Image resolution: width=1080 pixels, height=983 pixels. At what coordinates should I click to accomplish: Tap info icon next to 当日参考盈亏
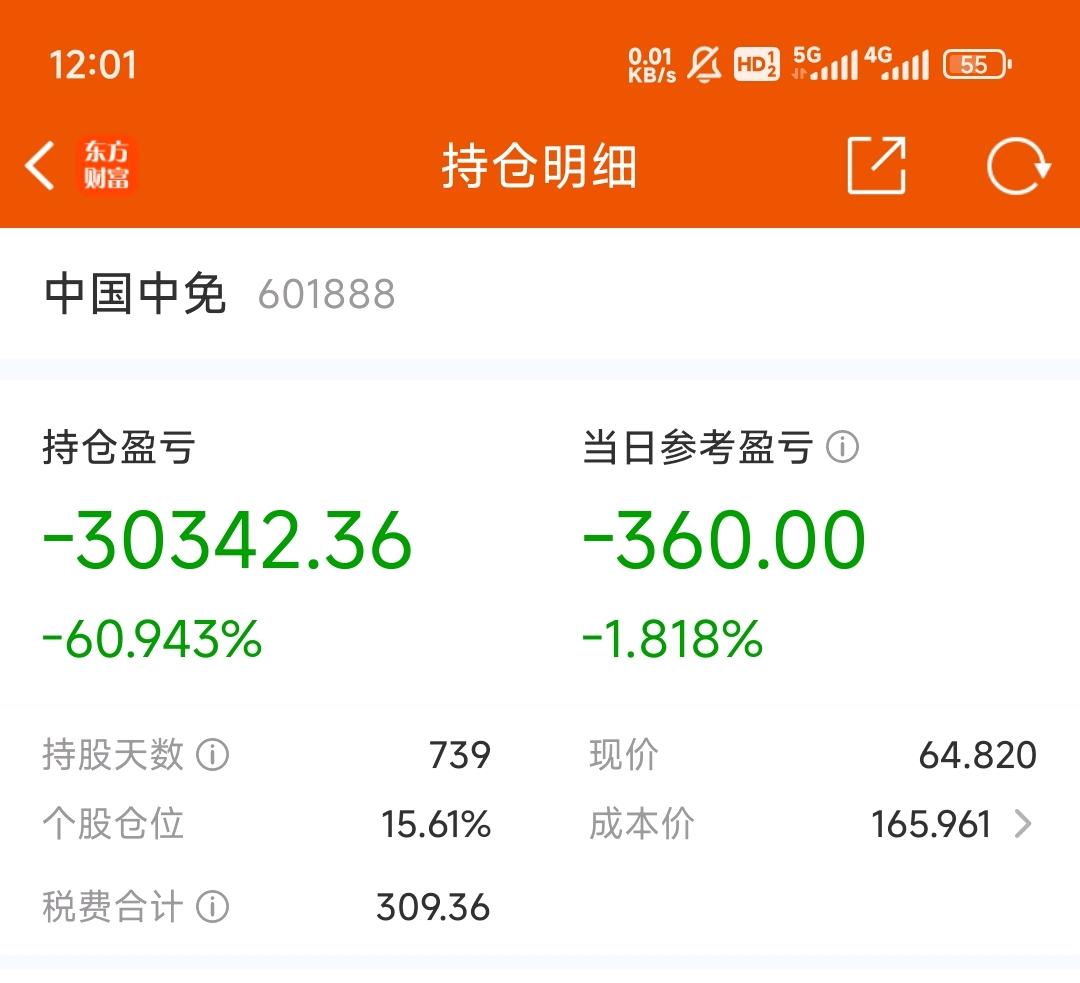tap(843, 448)
